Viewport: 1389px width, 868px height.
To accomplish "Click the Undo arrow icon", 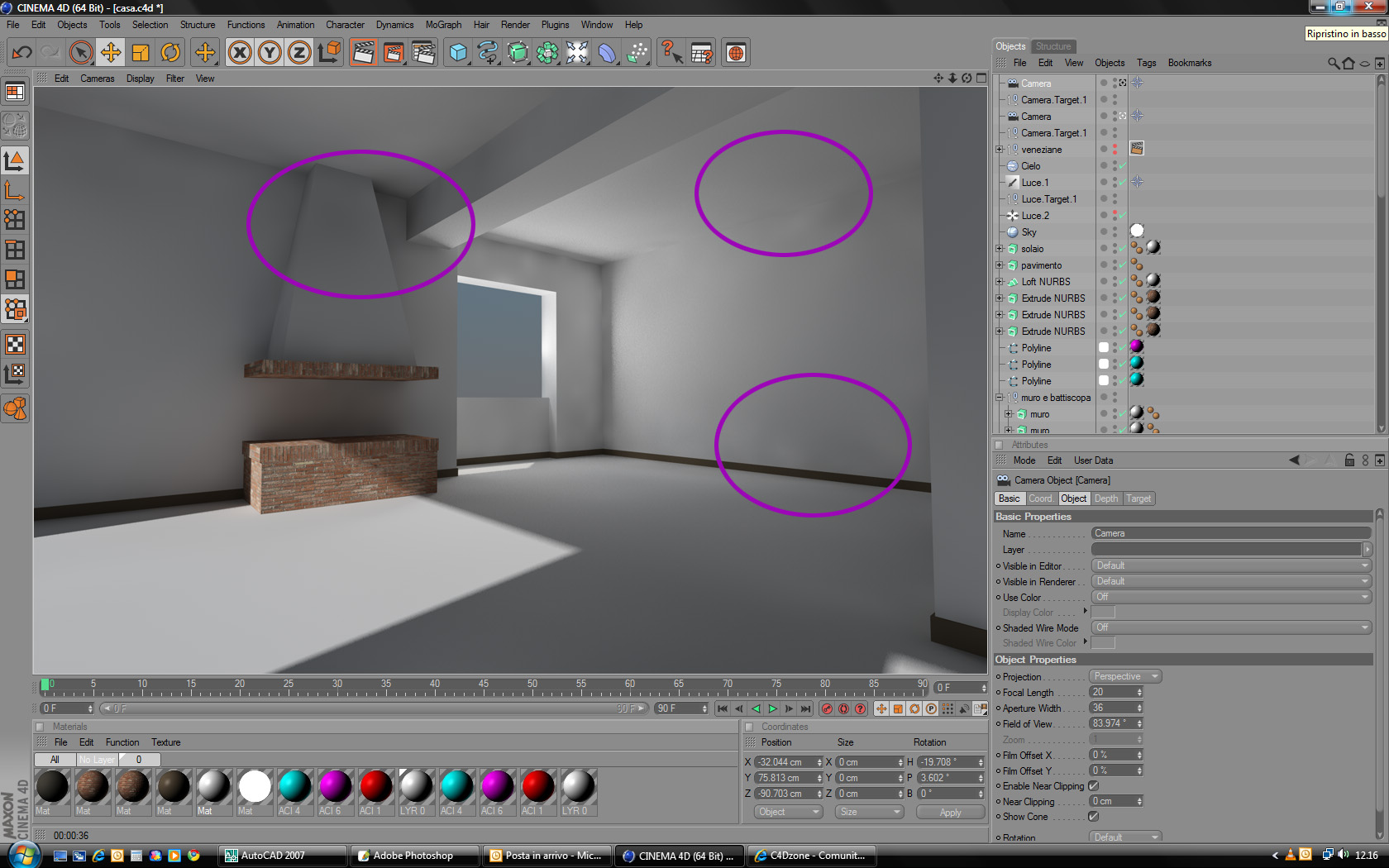I will (21, 53).
